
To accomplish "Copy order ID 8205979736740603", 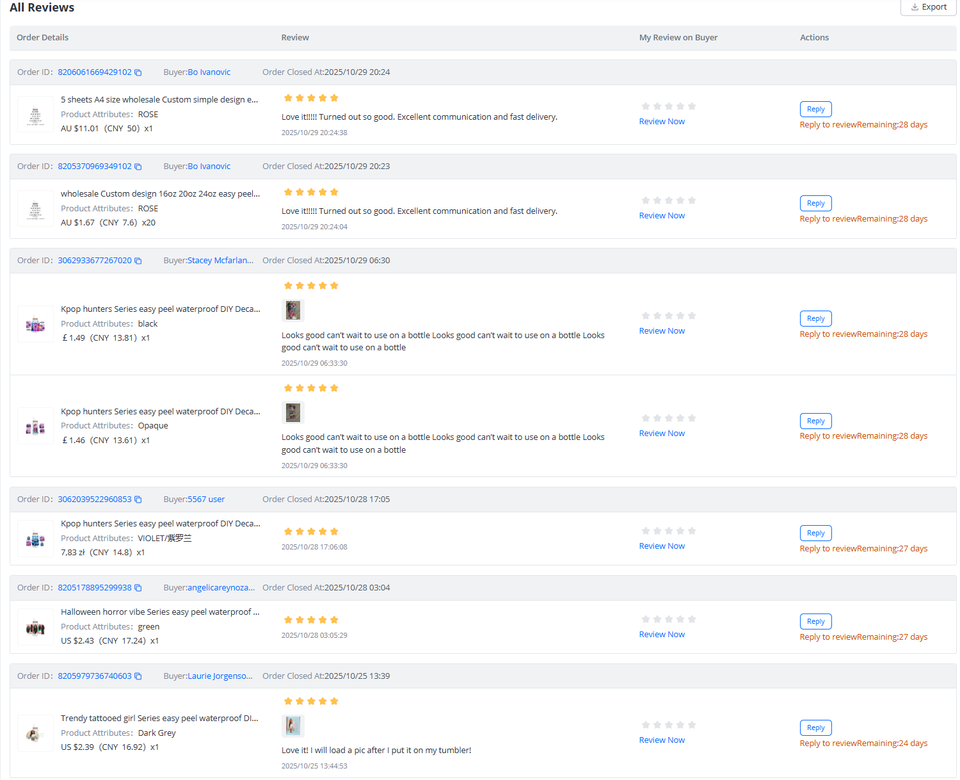I will (x=138, y=677).
